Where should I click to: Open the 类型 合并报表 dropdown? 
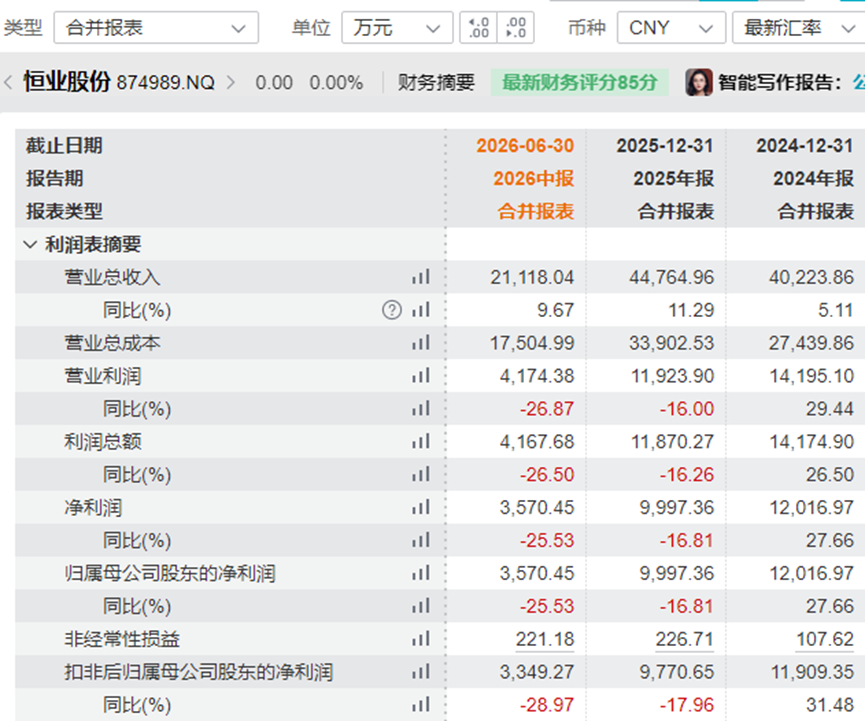click(x=156, y=28)
